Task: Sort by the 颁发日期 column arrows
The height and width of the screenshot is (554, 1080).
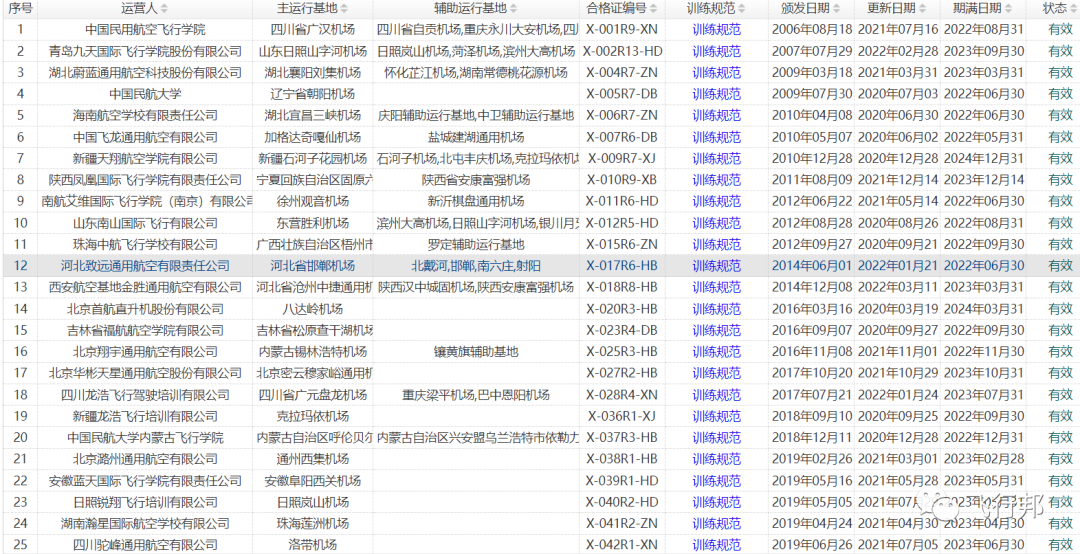Action: point(836,9)
